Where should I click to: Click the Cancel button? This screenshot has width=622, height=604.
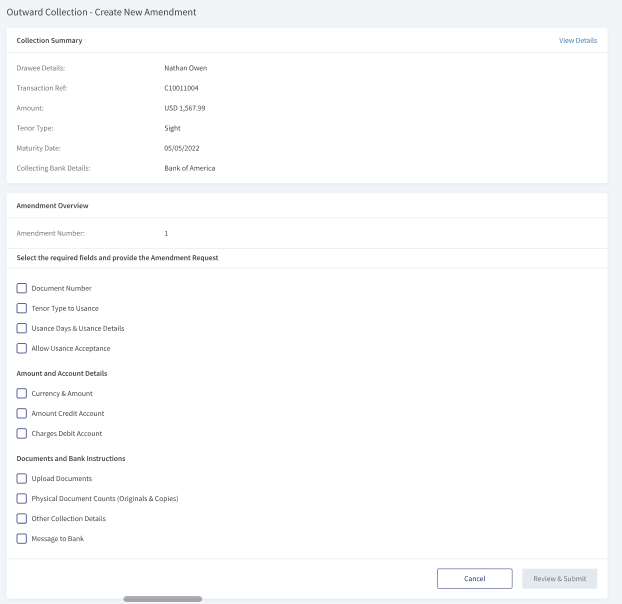click(x=474, y=579)
